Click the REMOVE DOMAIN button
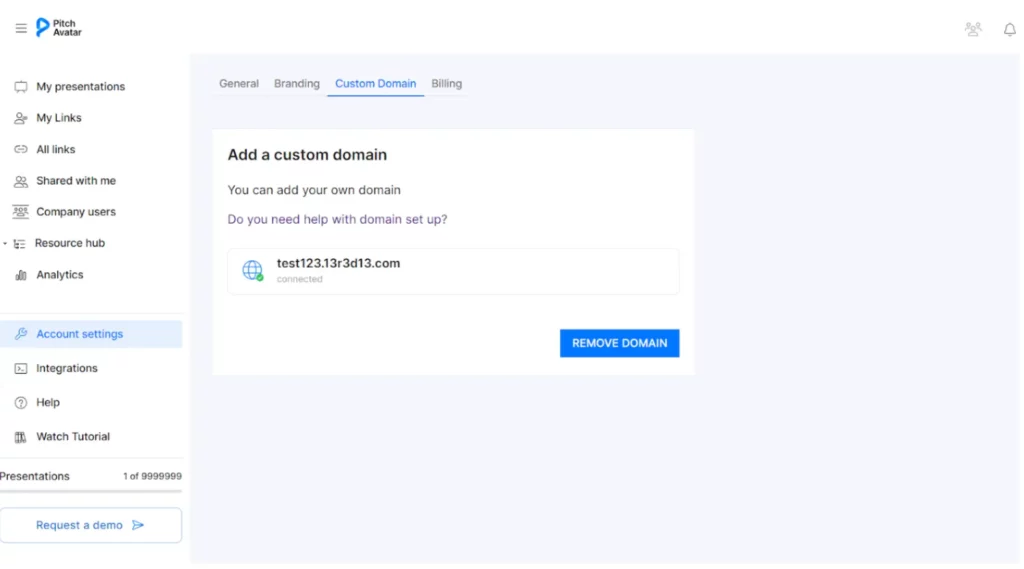 [619, 343]
